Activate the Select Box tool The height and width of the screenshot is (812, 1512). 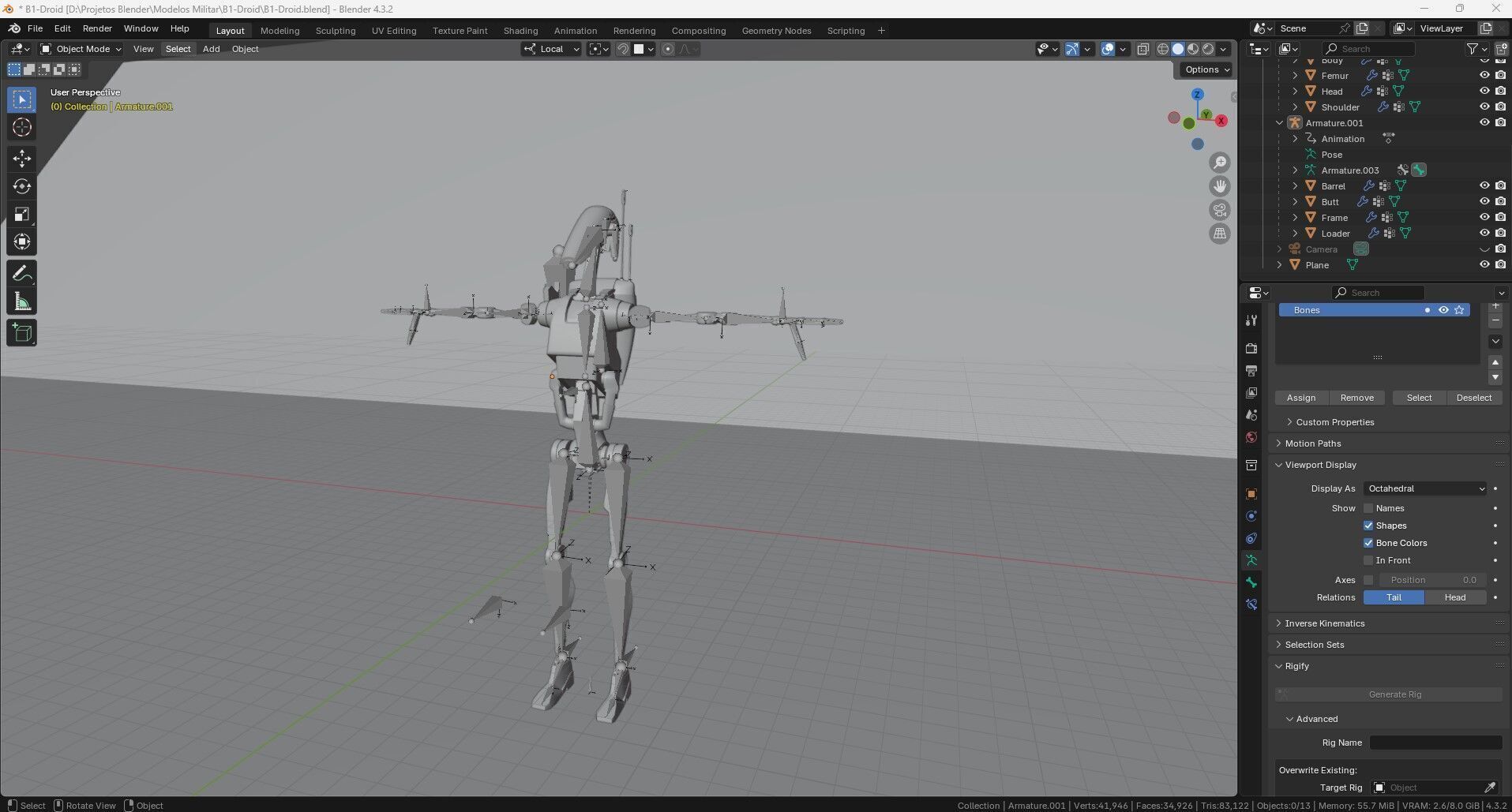(21, 99)
